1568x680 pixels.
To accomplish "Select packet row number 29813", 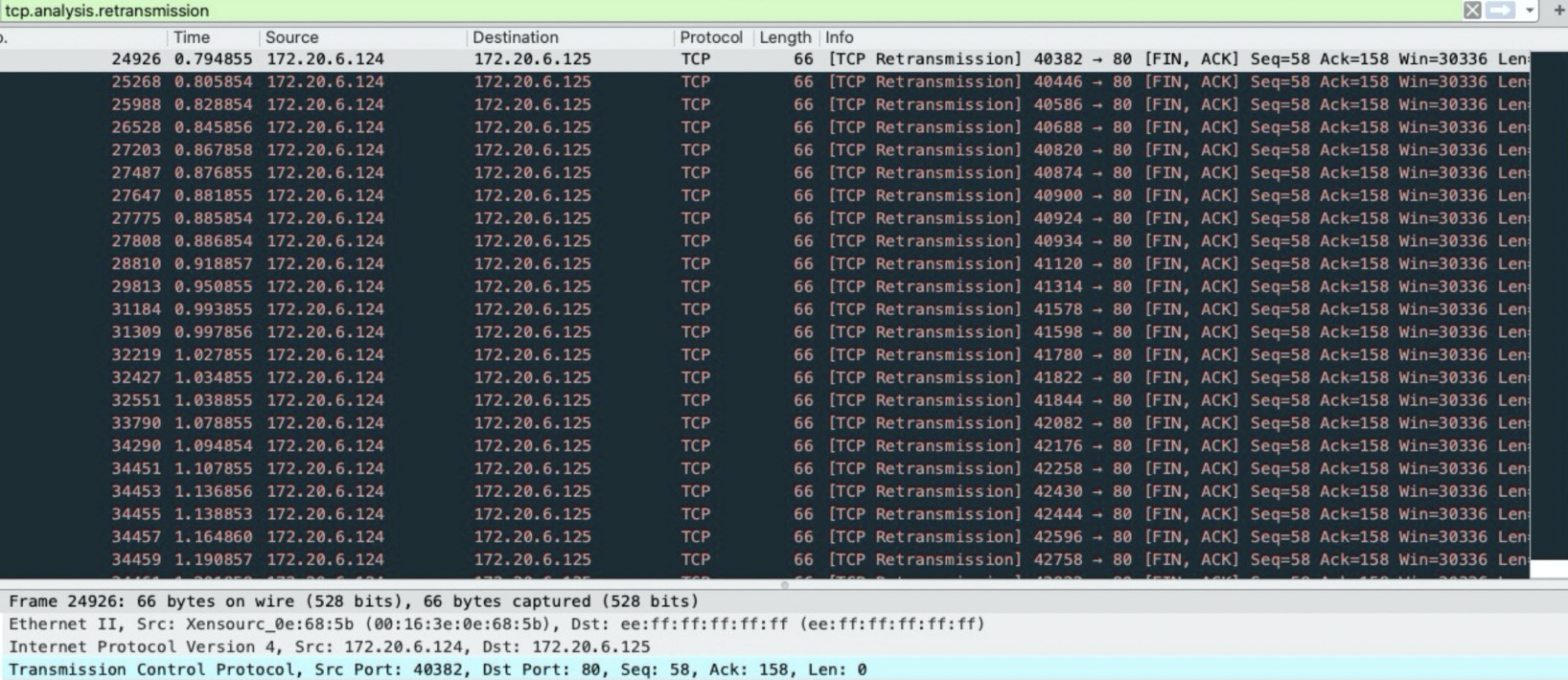I will click(x=765, y=286).
